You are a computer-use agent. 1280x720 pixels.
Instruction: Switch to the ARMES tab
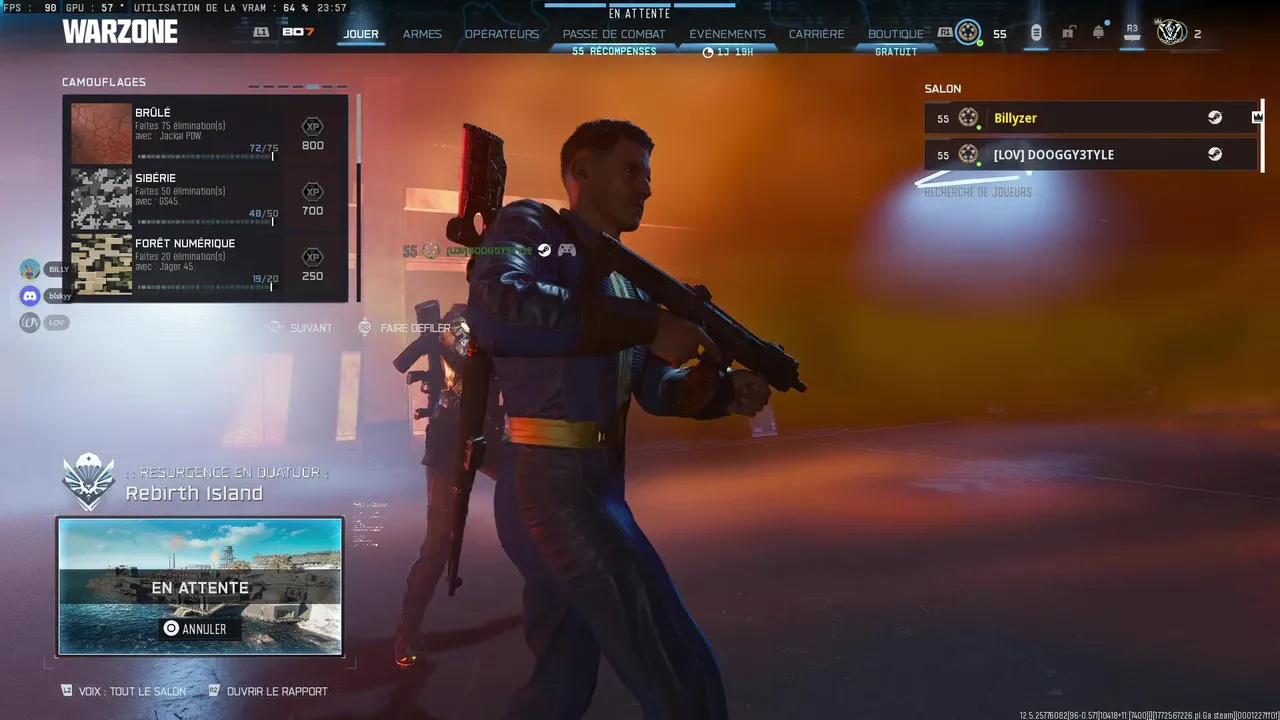(x=422, y=34)
